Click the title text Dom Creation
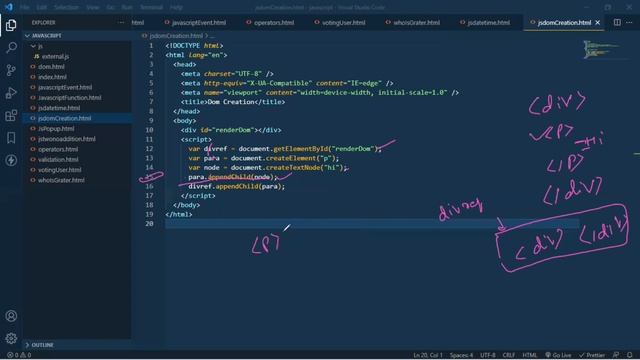Image resolution: width=640 pixels, height=360 pixels. pos(231,102)
